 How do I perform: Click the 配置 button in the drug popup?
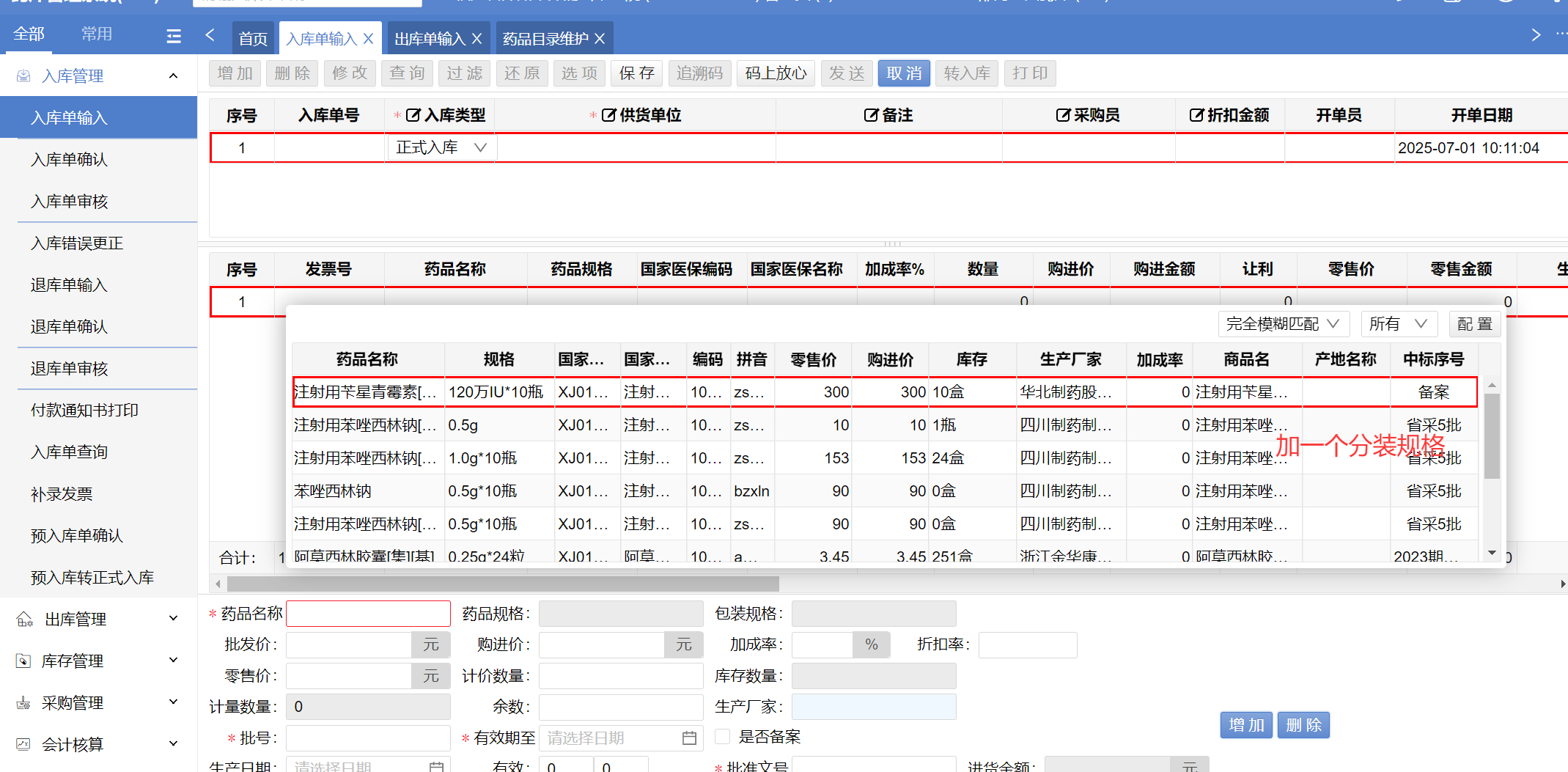point(1475,324)
